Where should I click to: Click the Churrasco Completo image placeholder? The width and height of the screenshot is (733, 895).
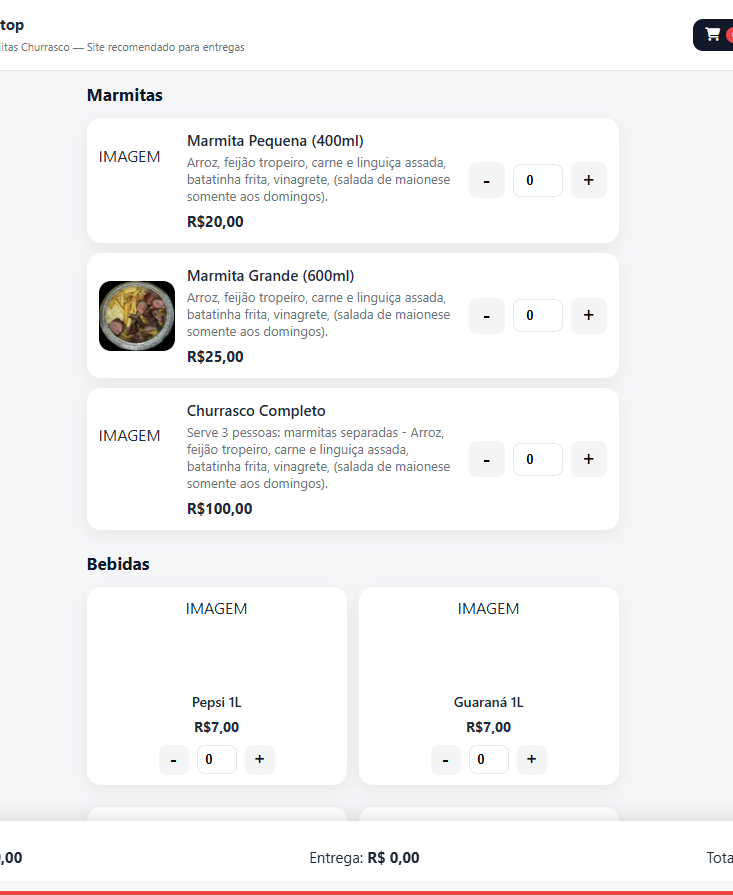[x=130, y=436]
